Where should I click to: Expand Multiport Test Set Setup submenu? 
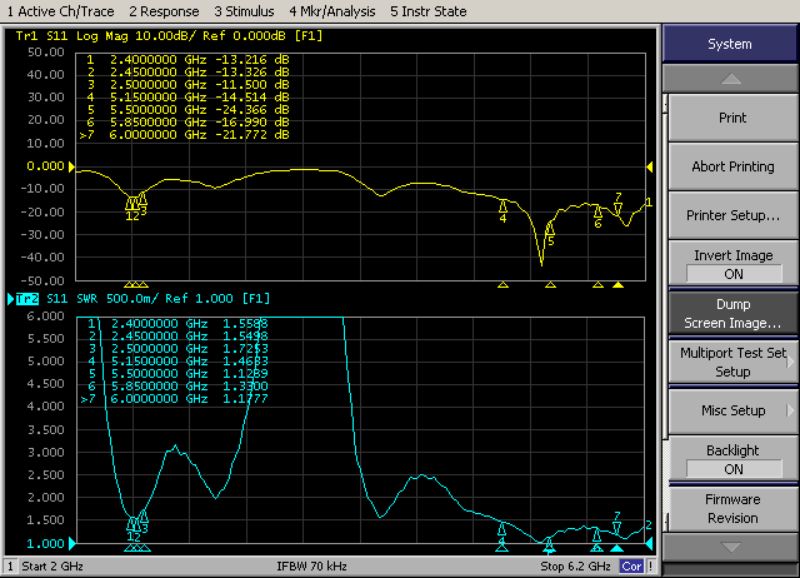[x=732, y=362]
